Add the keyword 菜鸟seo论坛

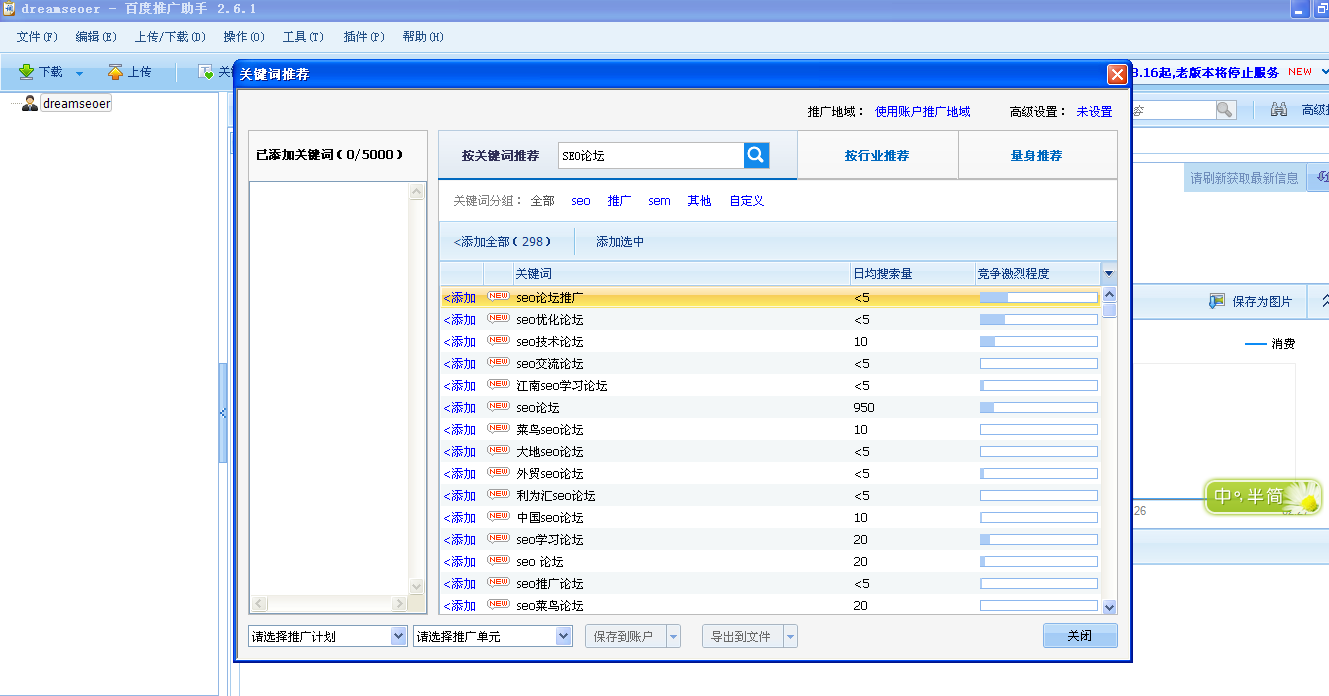(460, 430)
